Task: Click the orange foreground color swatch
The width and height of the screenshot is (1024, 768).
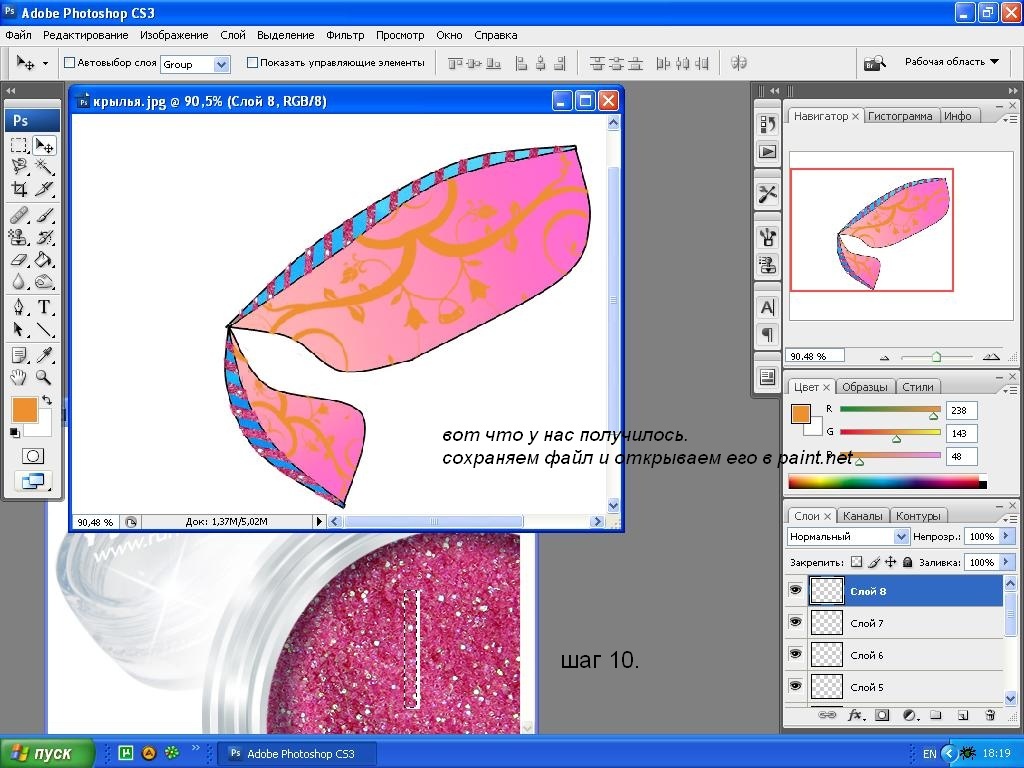Action: (24, 409)
